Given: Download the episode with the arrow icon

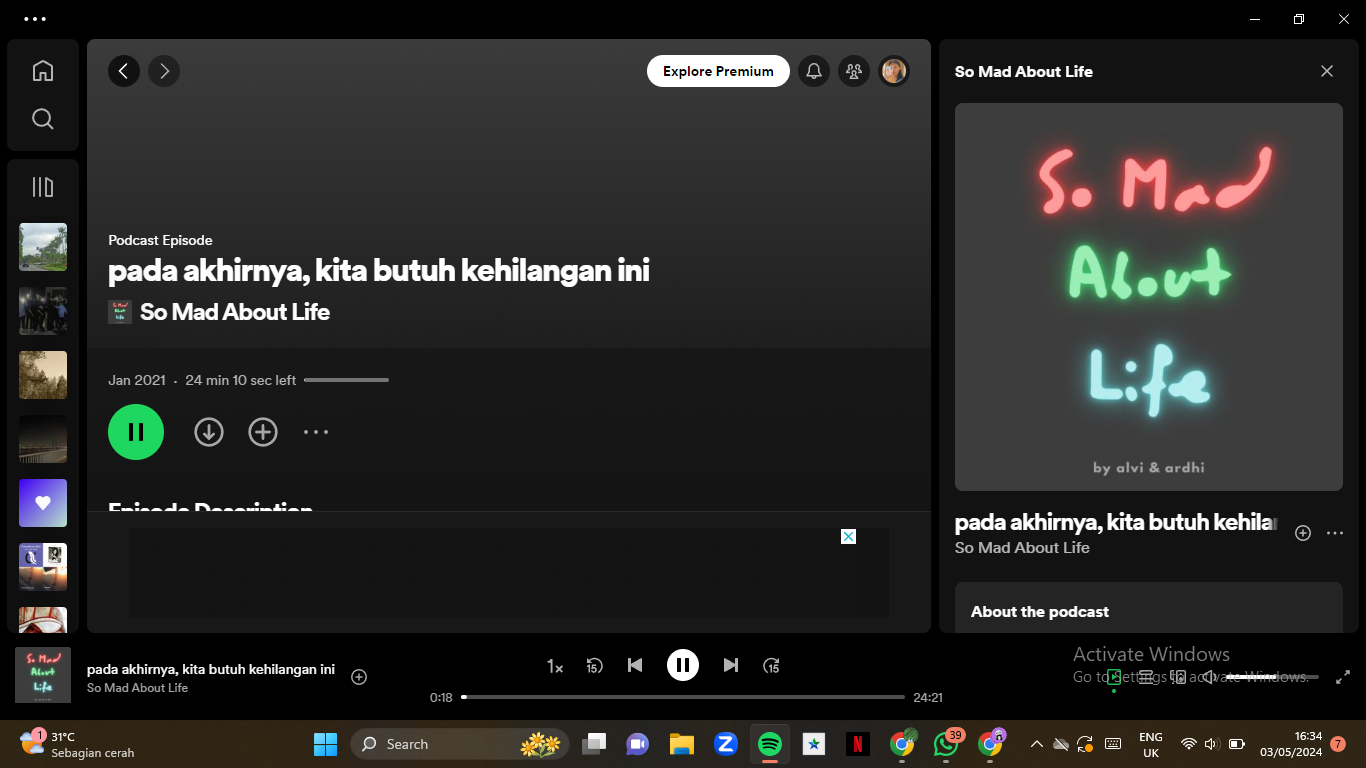Looking at the screenshot, I should click(x=209, y=432).
